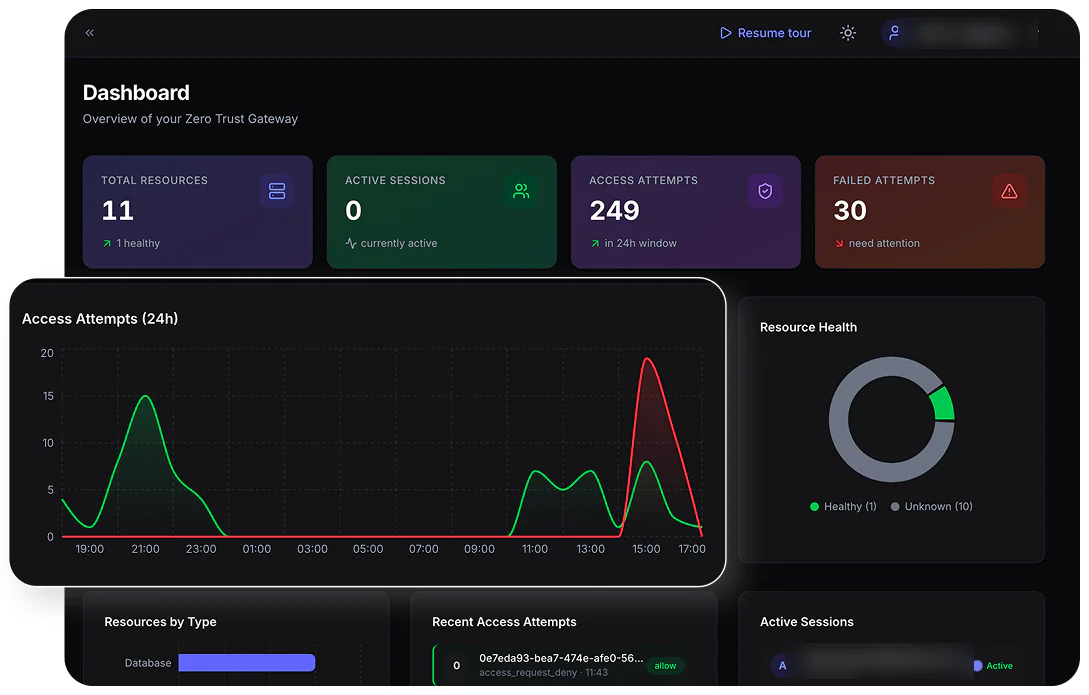
Task: Click the Failed Attempts warning triangle icon
Action: (x=1009, y=191)
